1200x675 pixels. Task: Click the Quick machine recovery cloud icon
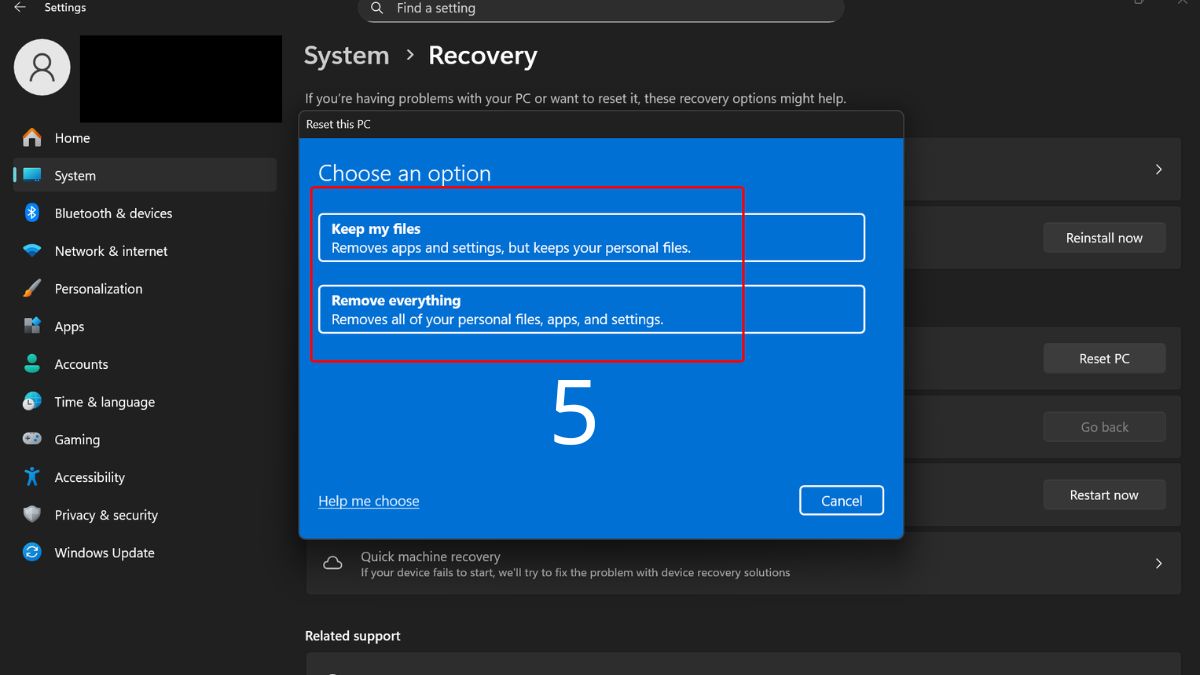coord(333,564)
